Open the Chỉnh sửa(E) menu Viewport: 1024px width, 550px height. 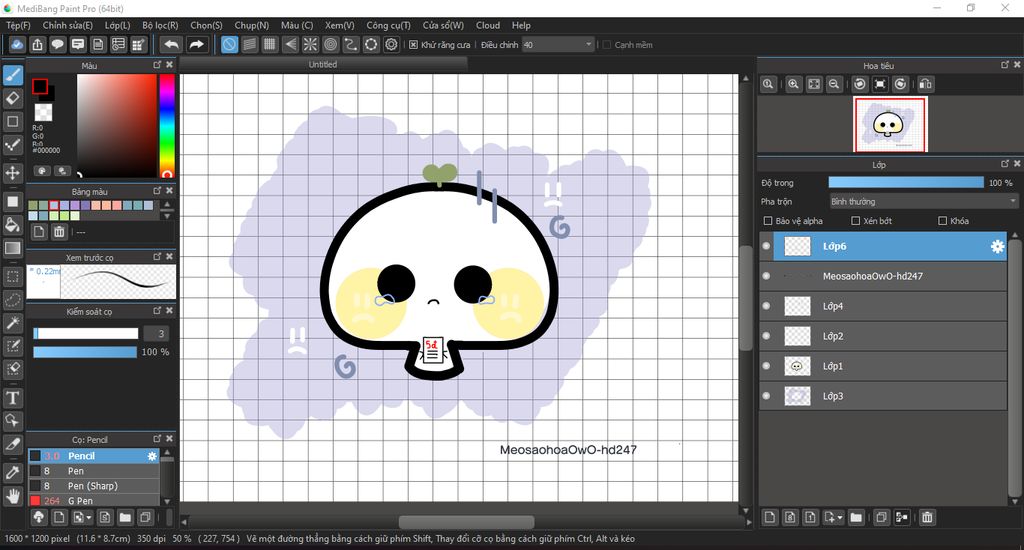click(x=67, y=25)
